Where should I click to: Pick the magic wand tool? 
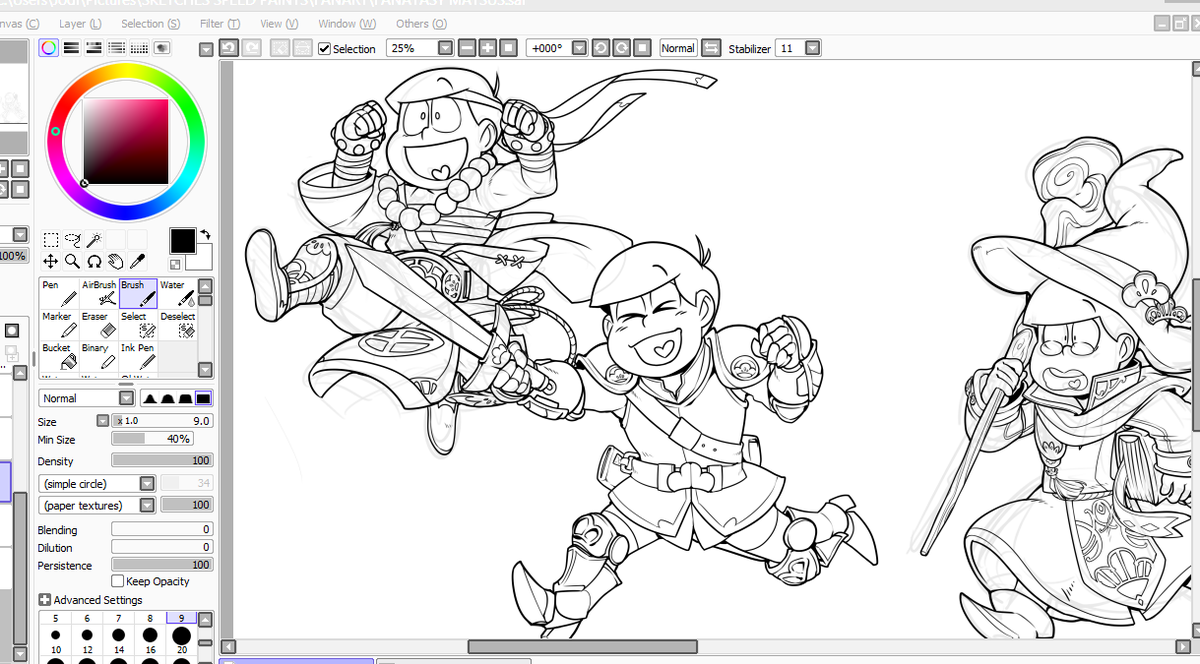pyautogui.click(x=93, y=239)
